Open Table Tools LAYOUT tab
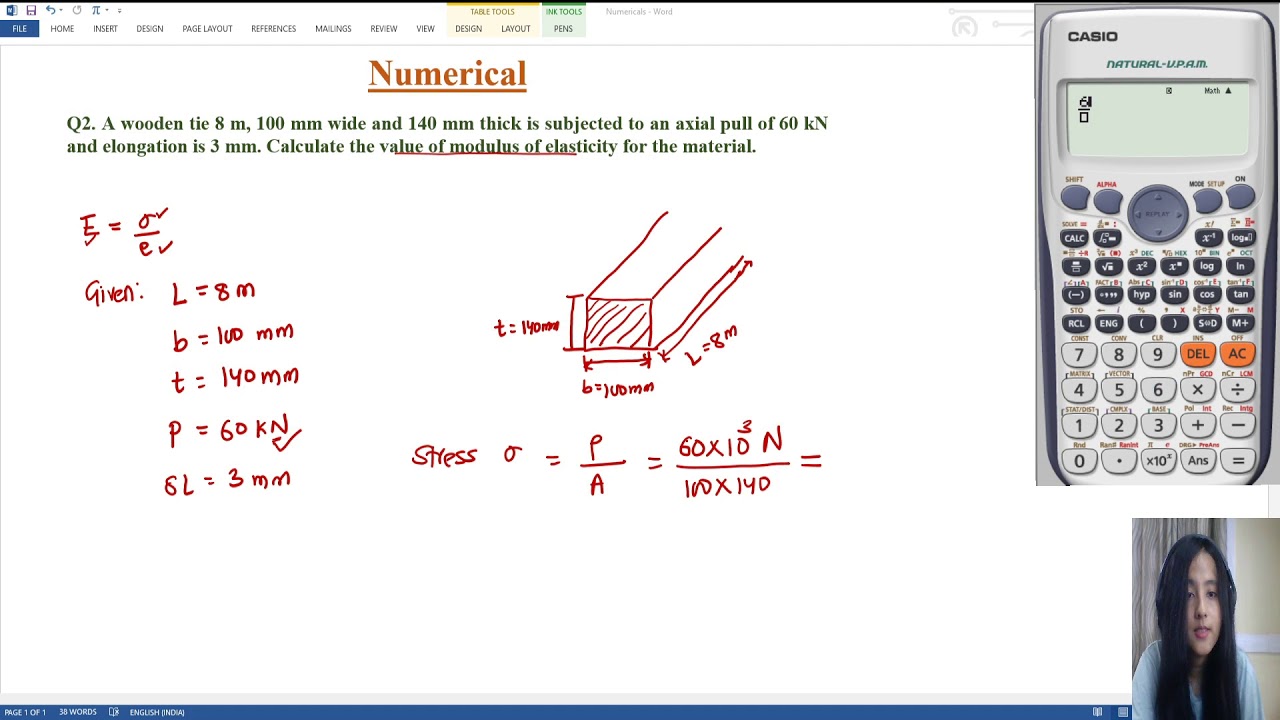The width and height of the screenshot is (1280, 720). [516, 29]
